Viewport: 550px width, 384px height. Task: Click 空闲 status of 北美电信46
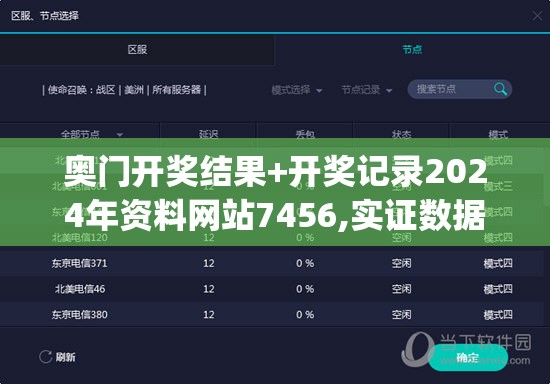coord(402,289)
